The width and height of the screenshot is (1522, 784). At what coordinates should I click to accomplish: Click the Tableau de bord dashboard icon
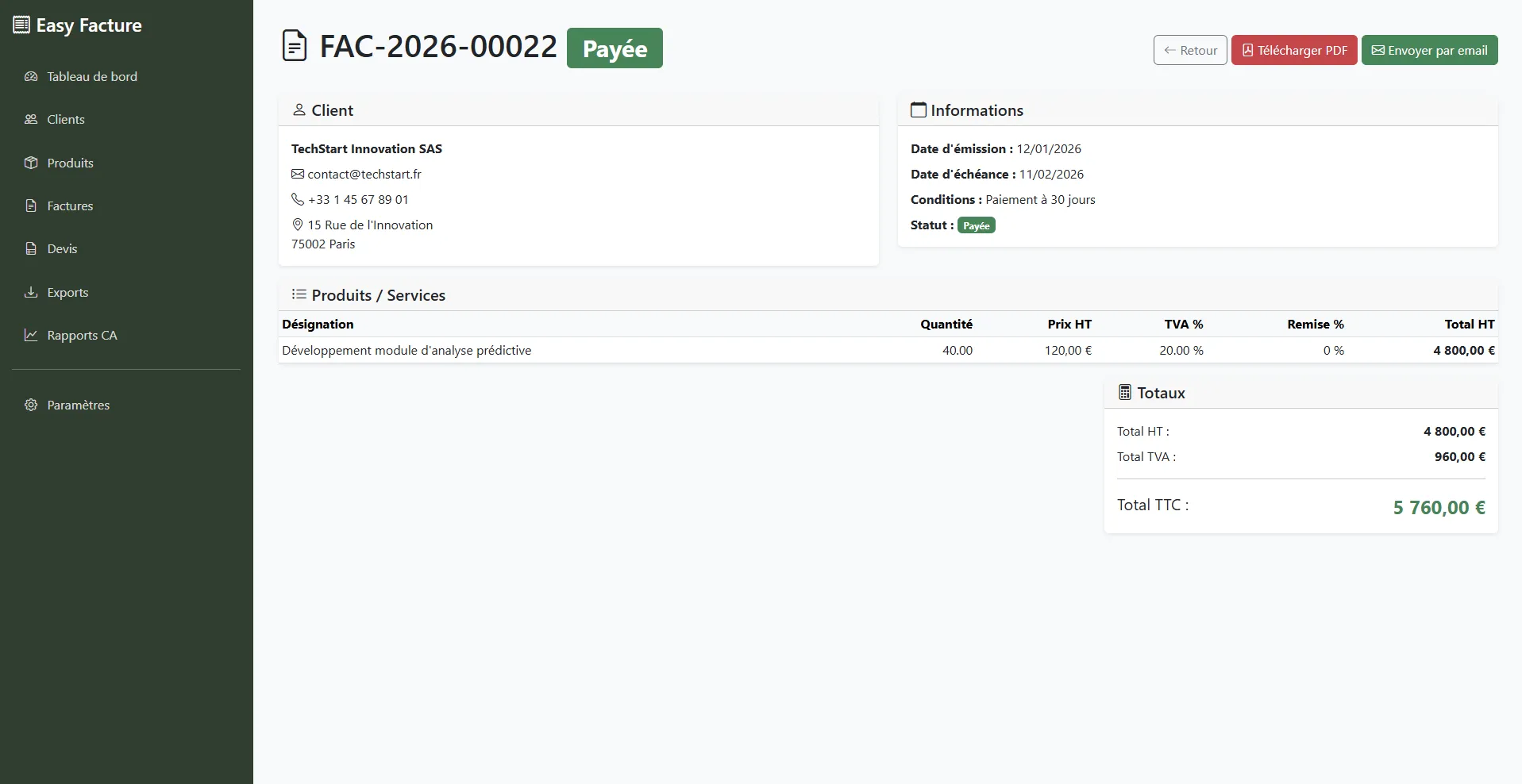[31, 77]
